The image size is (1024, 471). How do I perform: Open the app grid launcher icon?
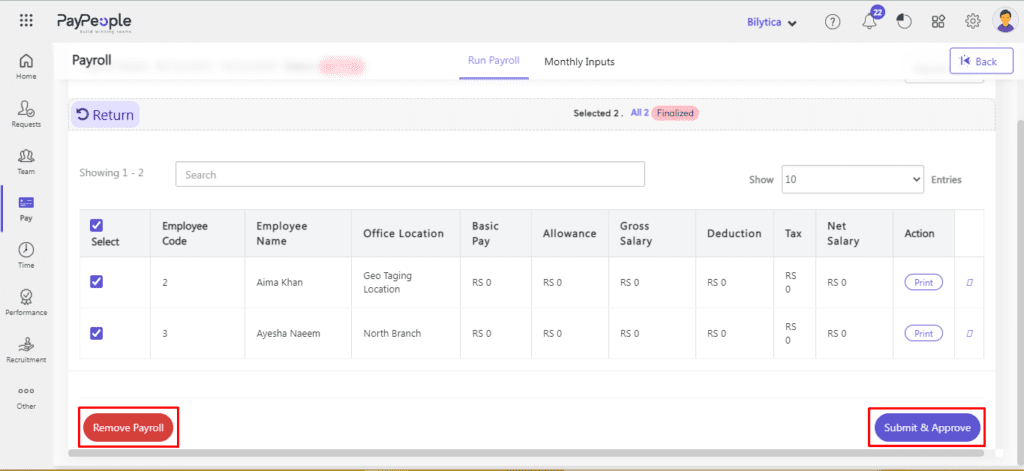point(26,21)
